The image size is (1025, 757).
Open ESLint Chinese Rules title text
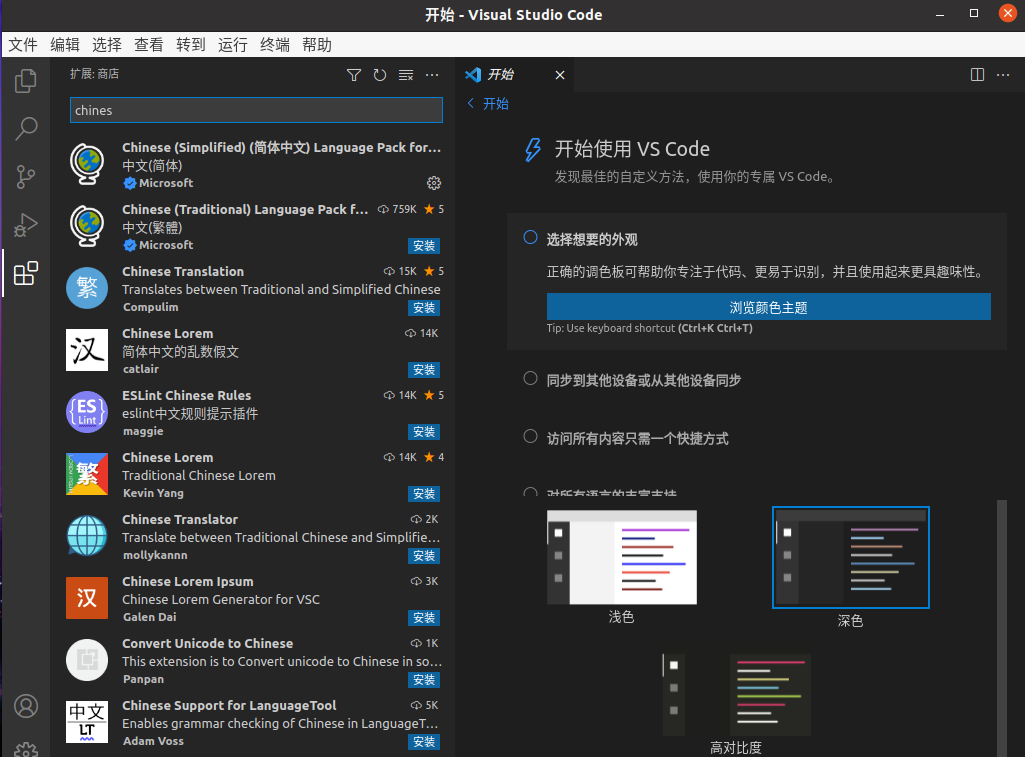pyautogui.click(x=186, y=395)
